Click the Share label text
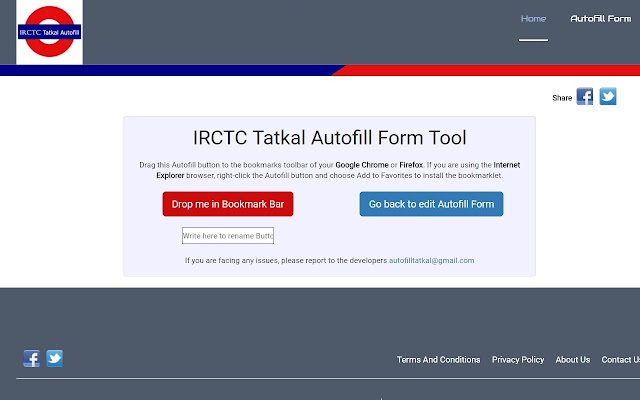640x400 pixels. (562, 98)
